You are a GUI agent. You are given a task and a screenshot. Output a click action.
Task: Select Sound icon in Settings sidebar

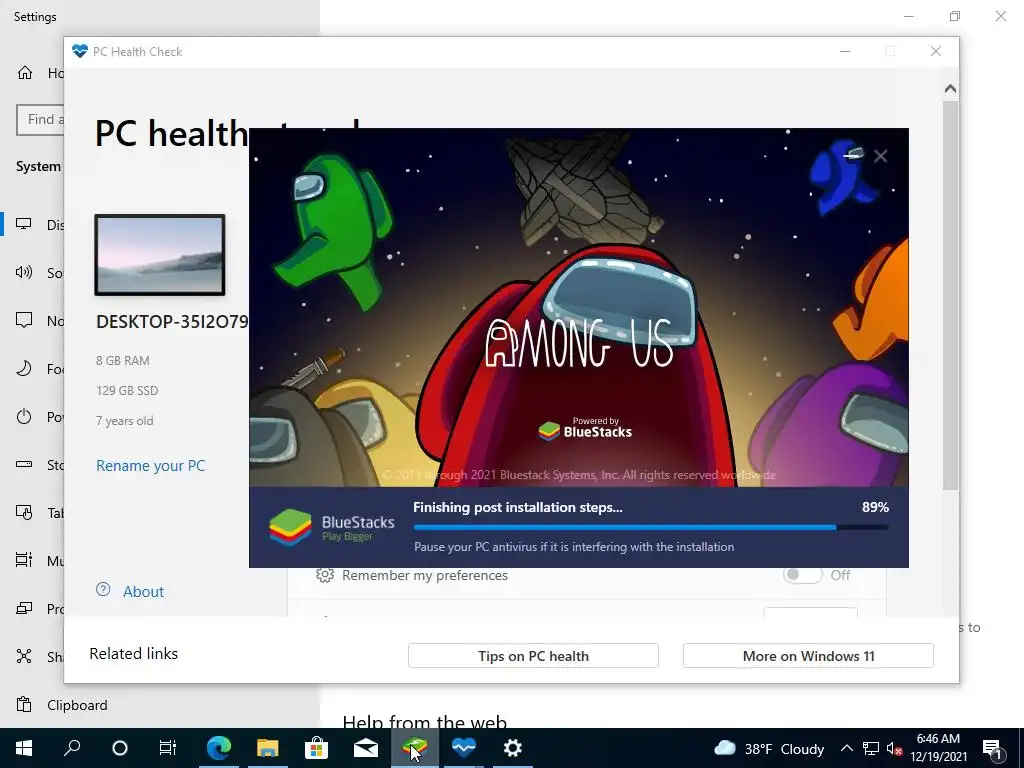tap(24, 272)
